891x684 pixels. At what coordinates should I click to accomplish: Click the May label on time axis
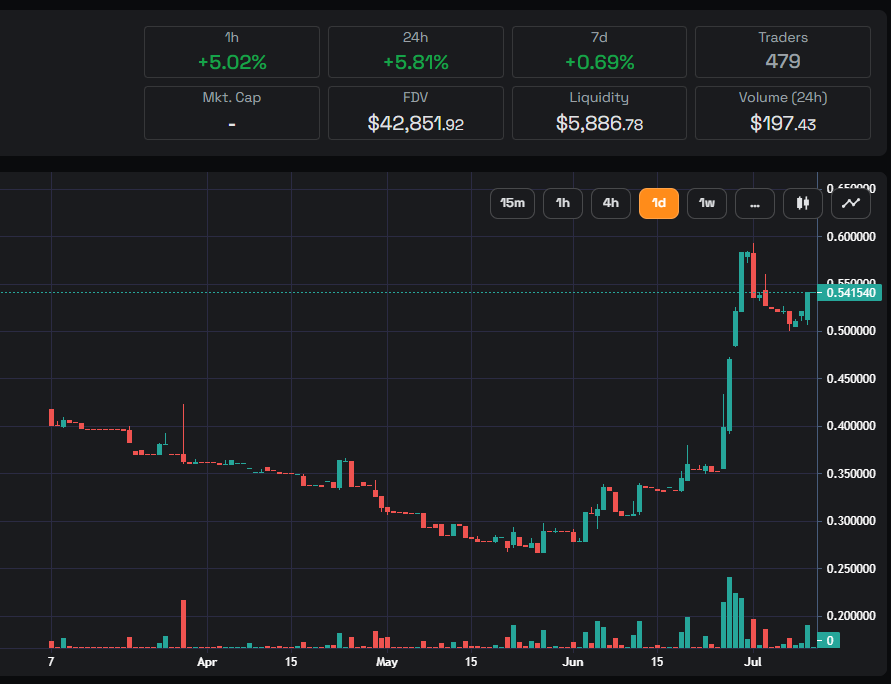click(387, 662)
